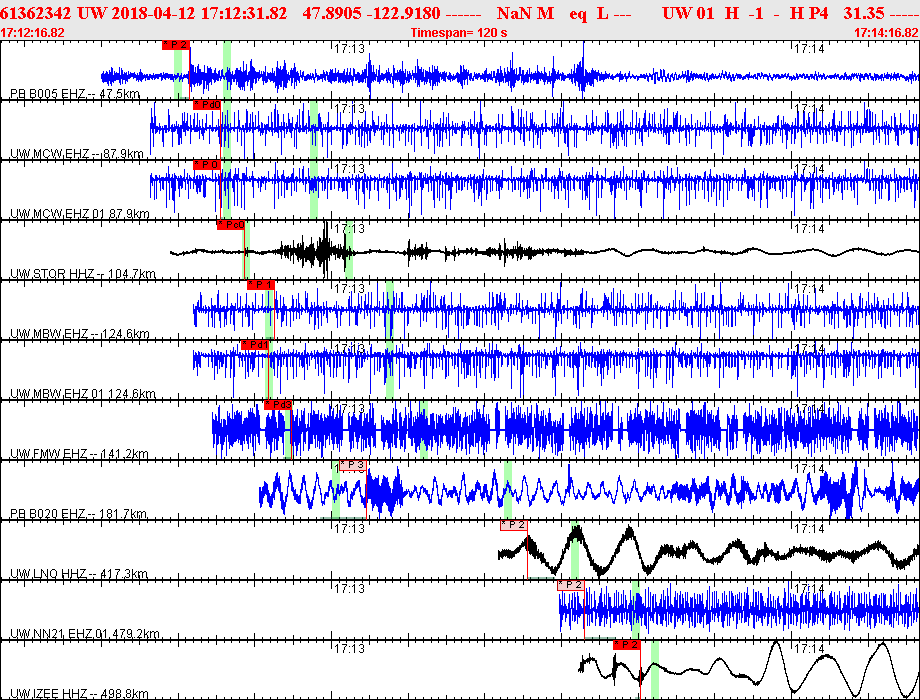Click the coordinates 47.8905 -122.9180

[371, 13]
